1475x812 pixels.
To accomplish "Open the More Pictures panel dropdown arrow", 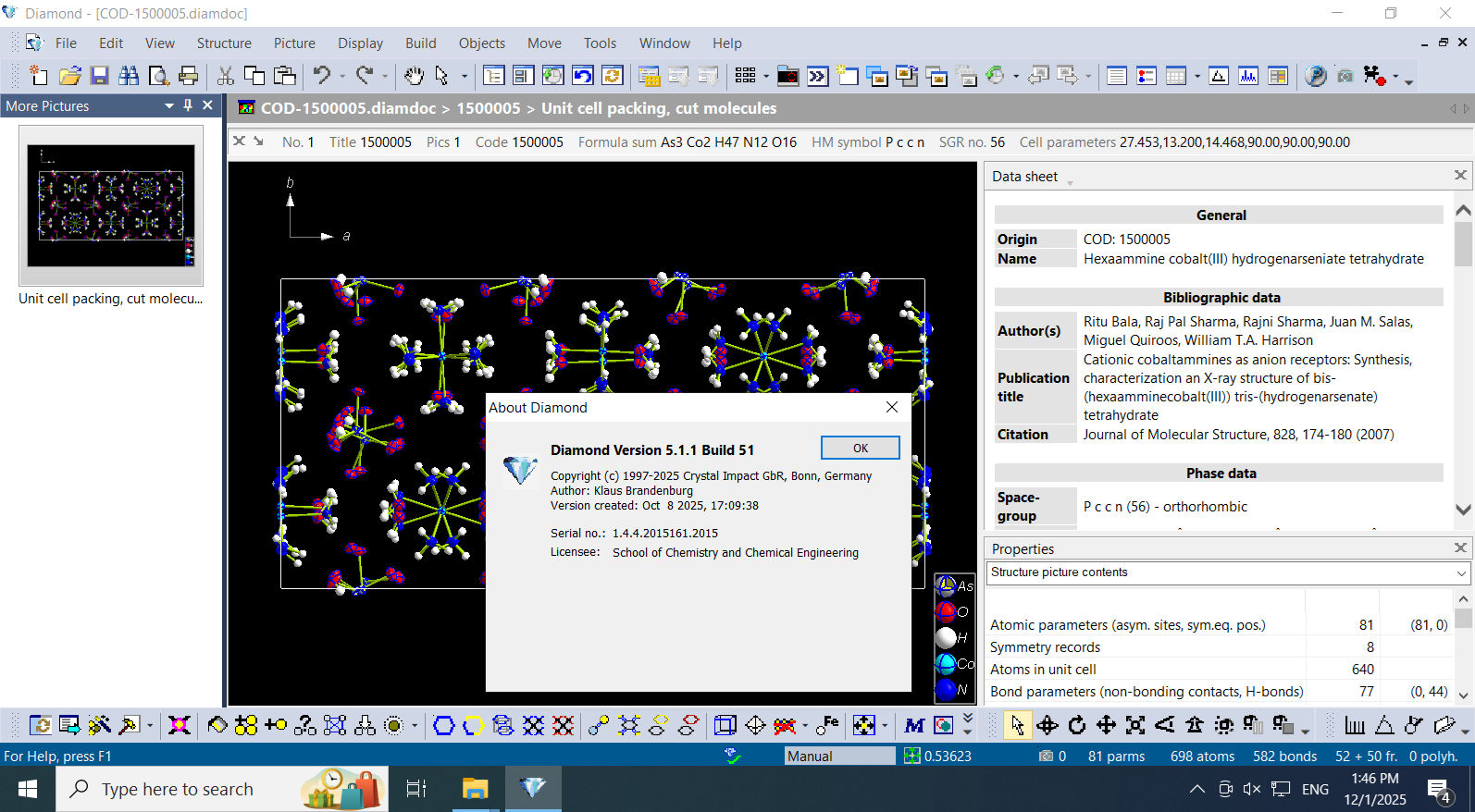I will (169, 105).
